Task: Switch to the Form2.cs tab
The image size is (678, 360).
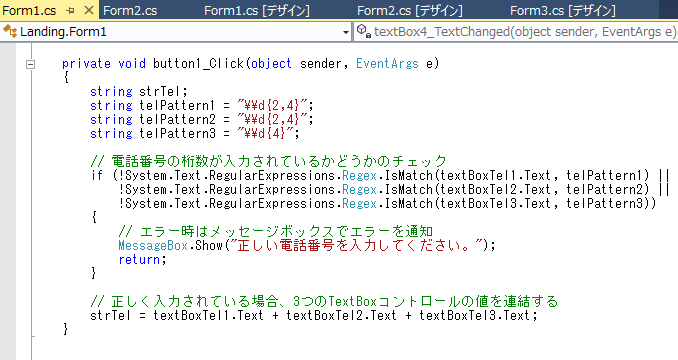Action: (130, 10)
